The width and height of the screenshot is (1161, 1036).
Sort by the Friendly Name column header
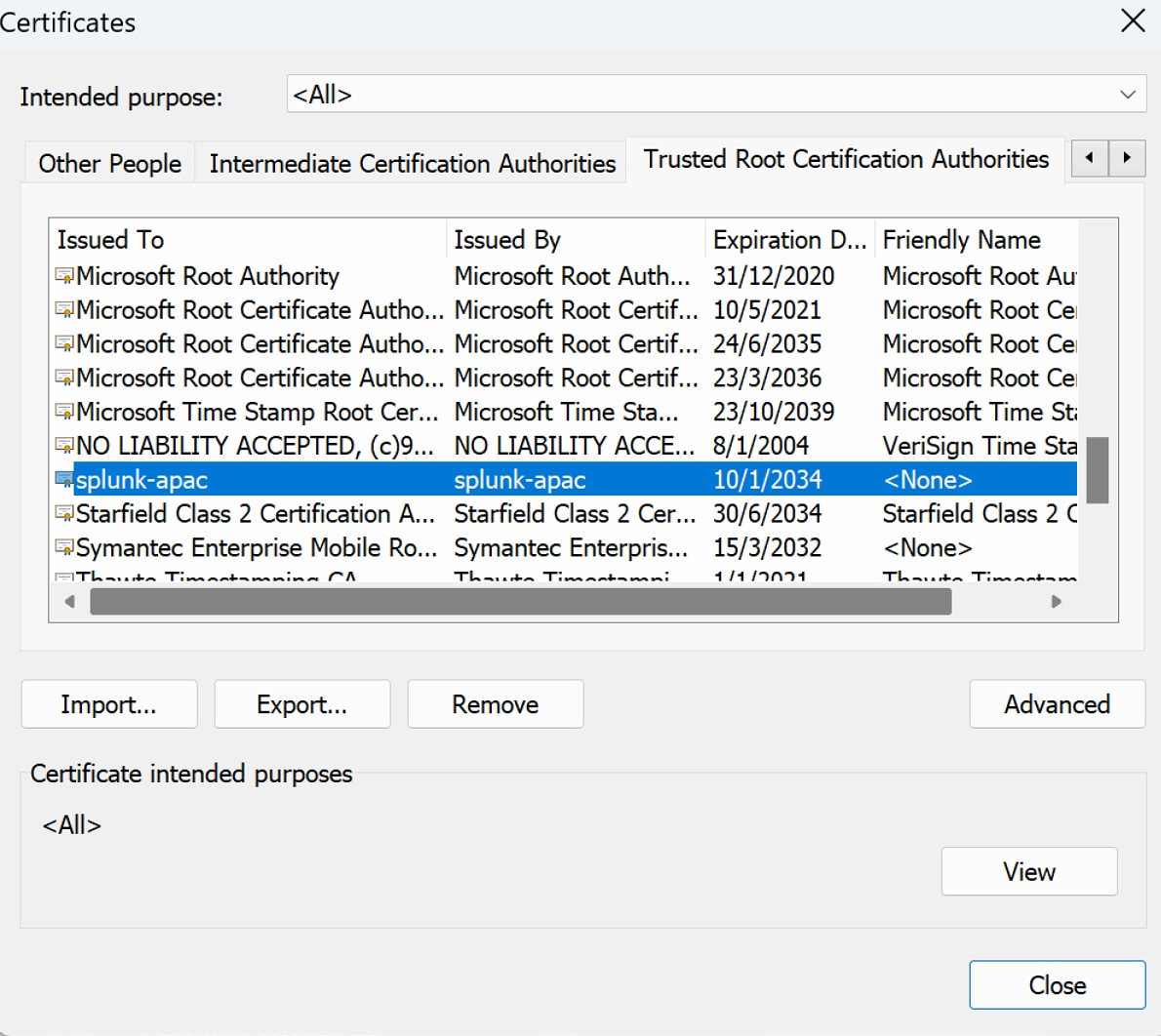977,240
